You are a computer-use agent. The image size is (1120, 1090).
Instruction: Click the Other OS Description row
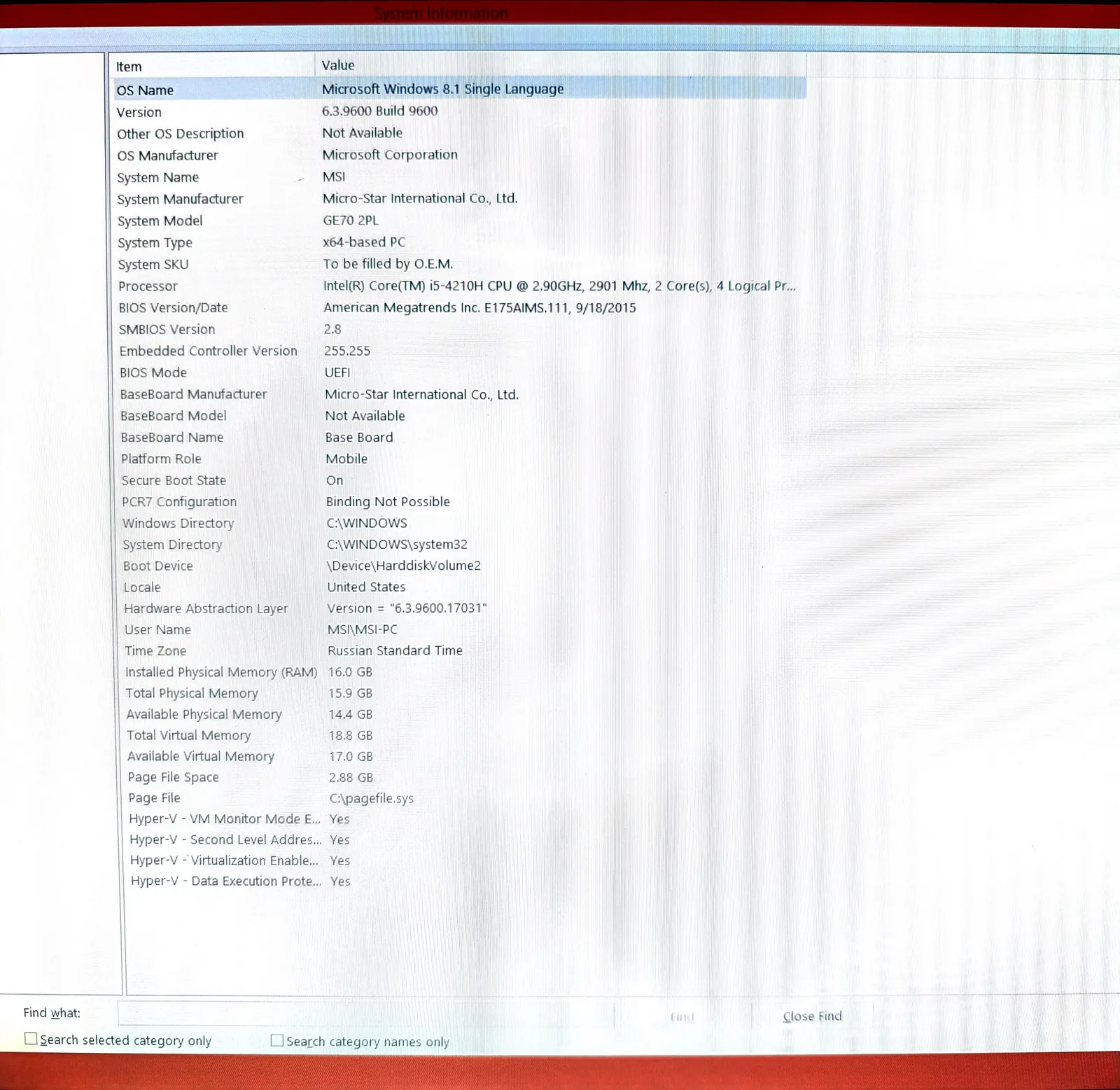pos(459,133)
